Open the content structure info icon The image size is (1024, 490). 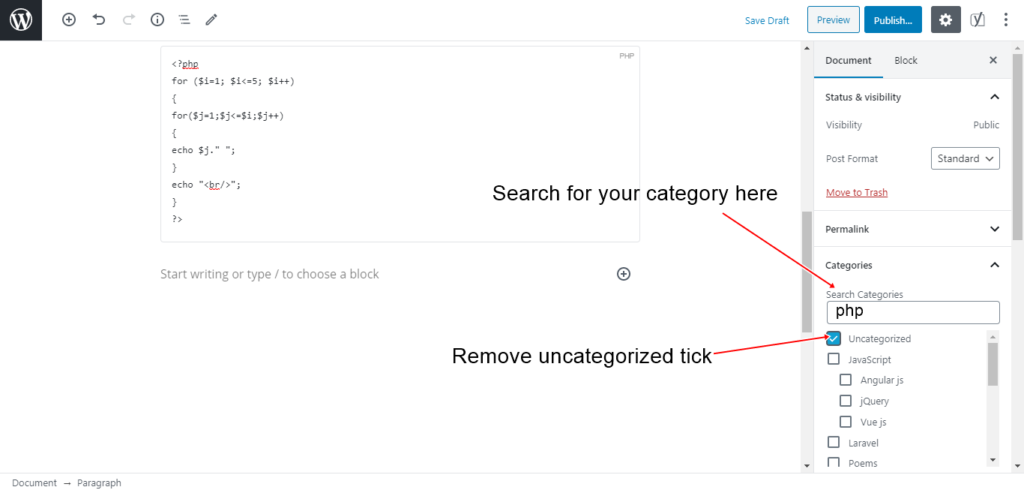(157, 20)
